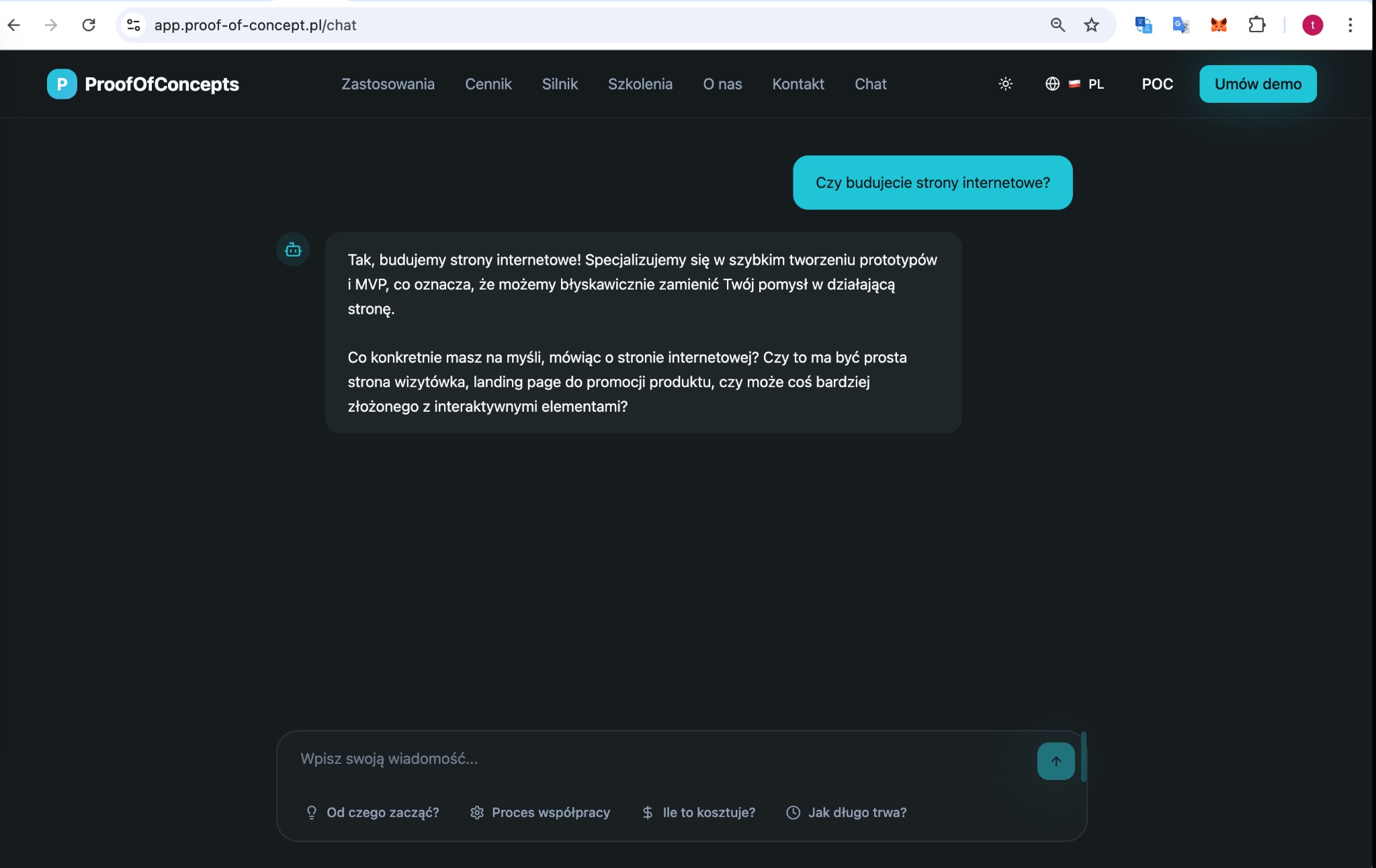Toggle the bookmark star for this page
This screenshot has height=868, width=1376.
click(1091, 25)
